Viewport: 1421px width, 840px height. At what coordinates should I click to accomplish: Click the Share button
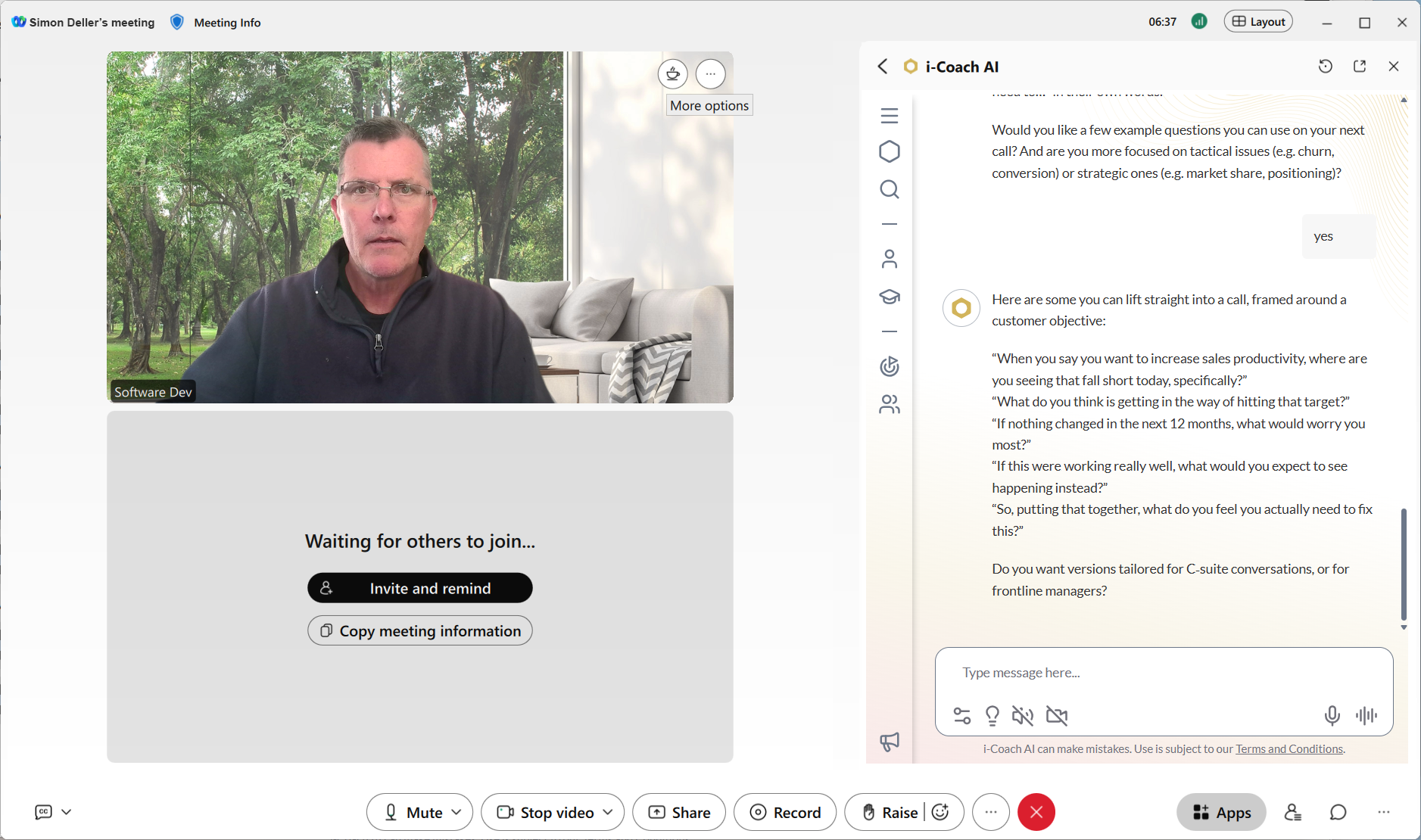(679, 812)
